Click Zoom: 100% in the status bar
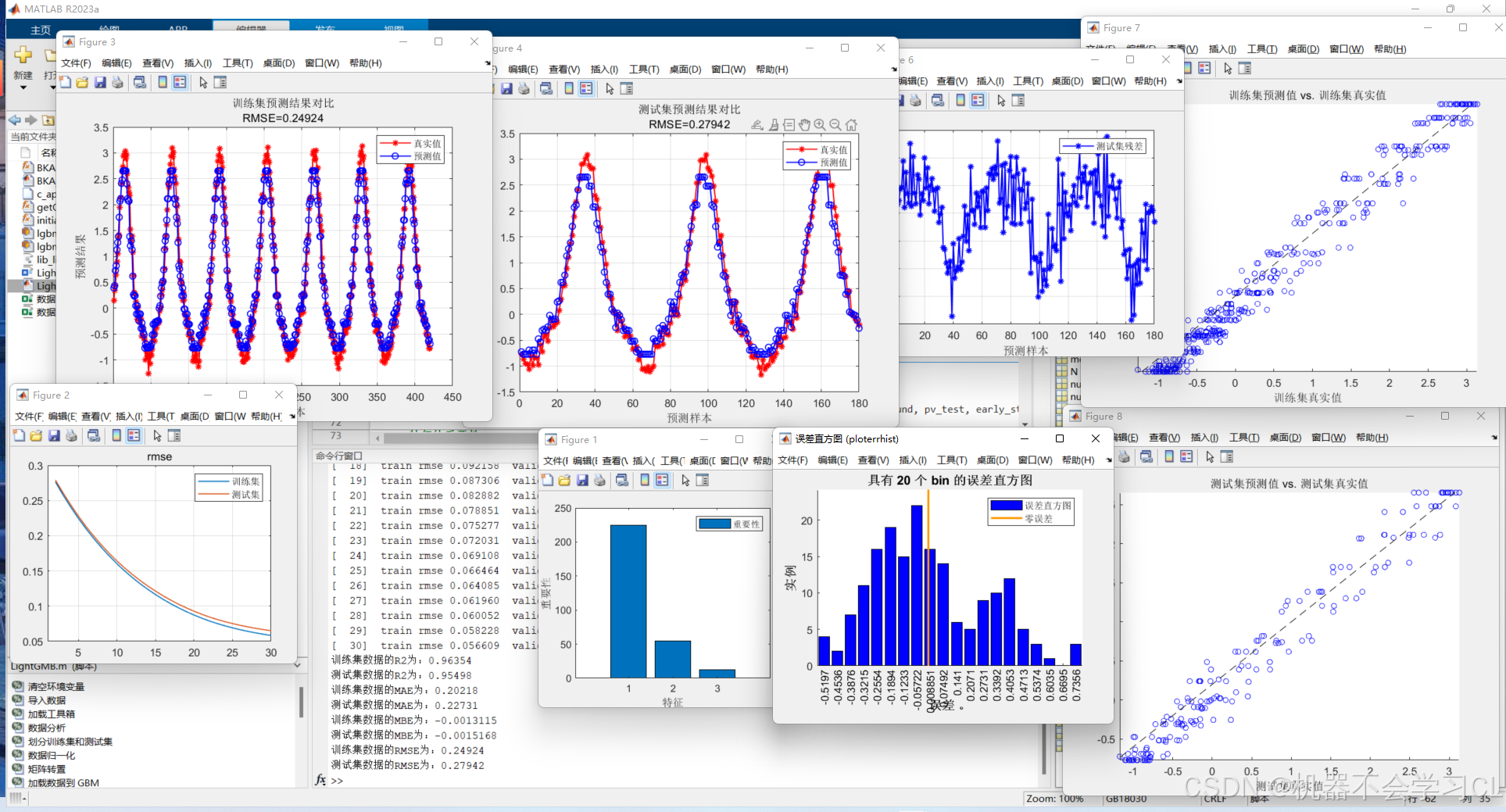Image resolution: width=1506 pixels, height=812 pixels. coord(1055,799)
